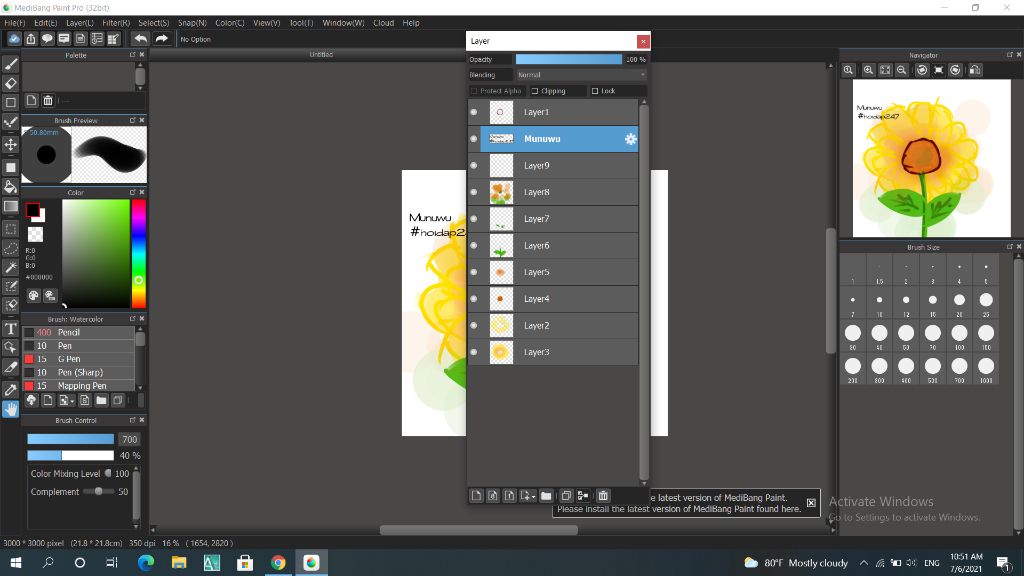Select the Magic Wand tool
Viewport: 1024px width, 576px height.
pos(10,268)
